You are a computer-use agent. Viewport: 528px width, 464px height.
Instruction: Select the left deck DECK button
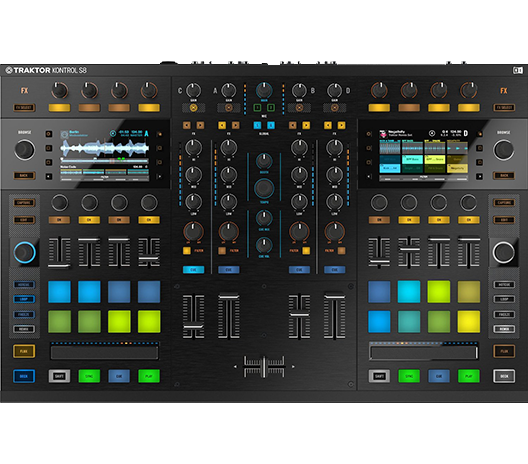[24, 376]
